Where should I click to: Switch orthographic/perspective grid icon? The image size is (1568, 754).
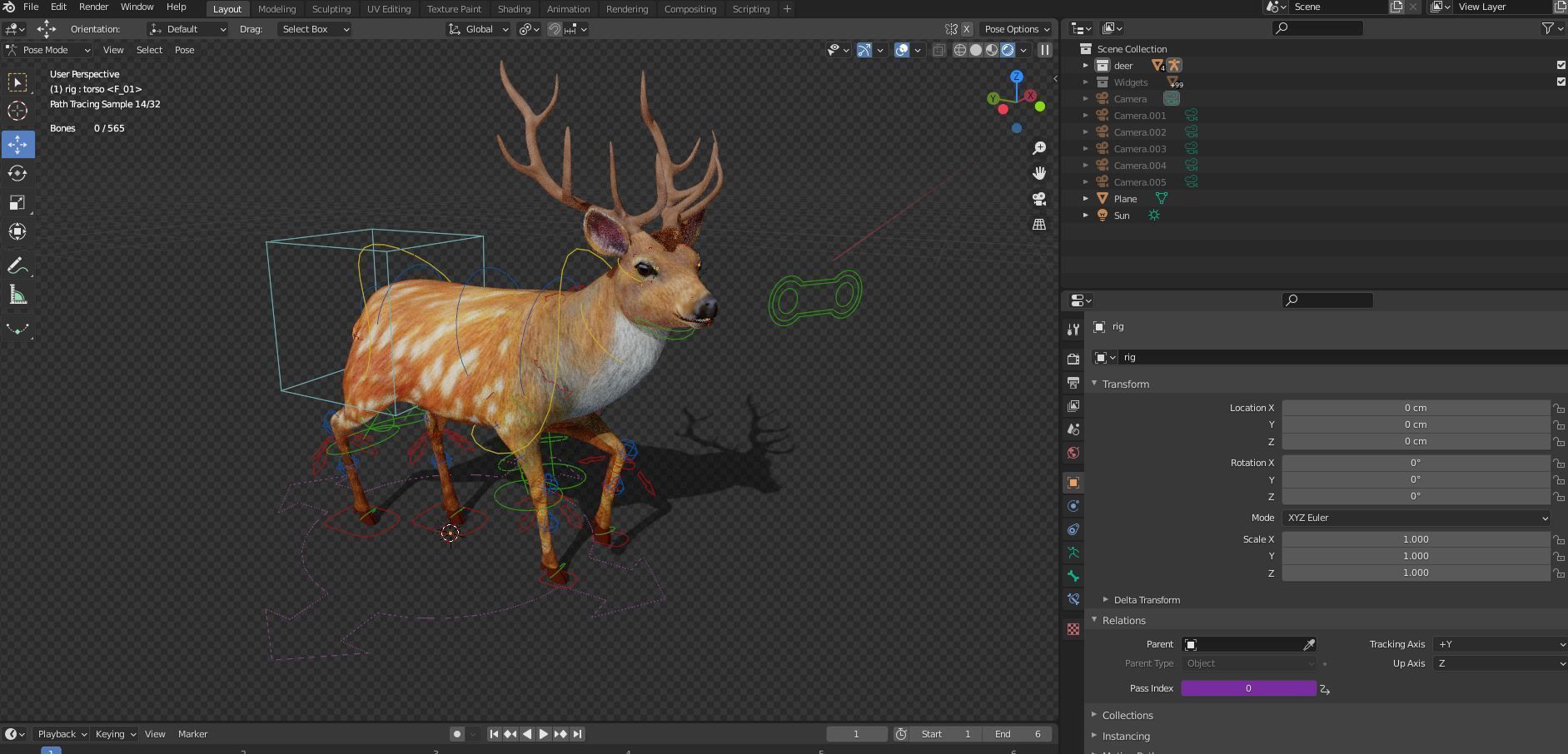click(x=1039, y=224)
